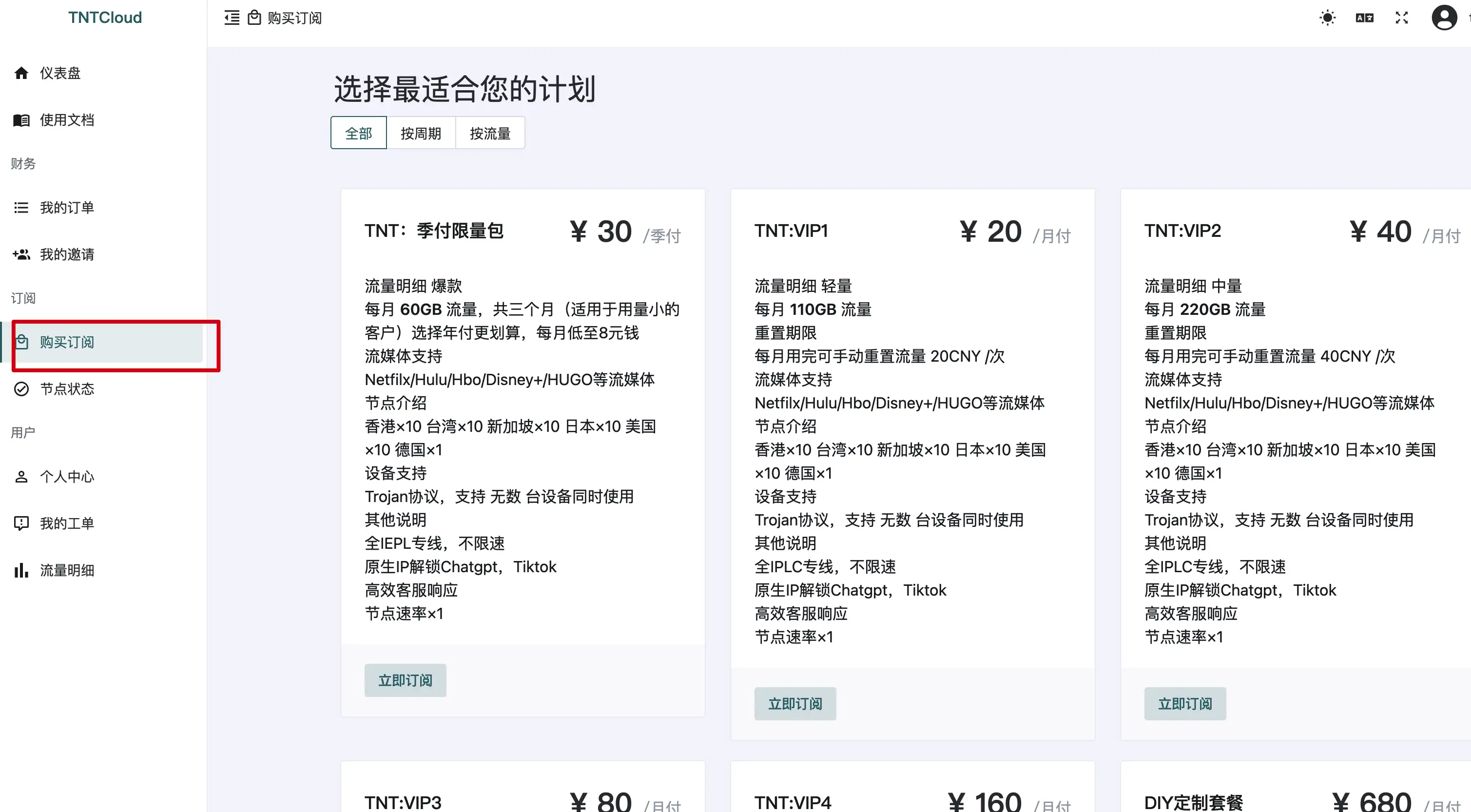This screenshot has width=1471, height=812.
Task: Subscribe to TNT:VIP1 with 立即订阅
Action: point(795,703)
